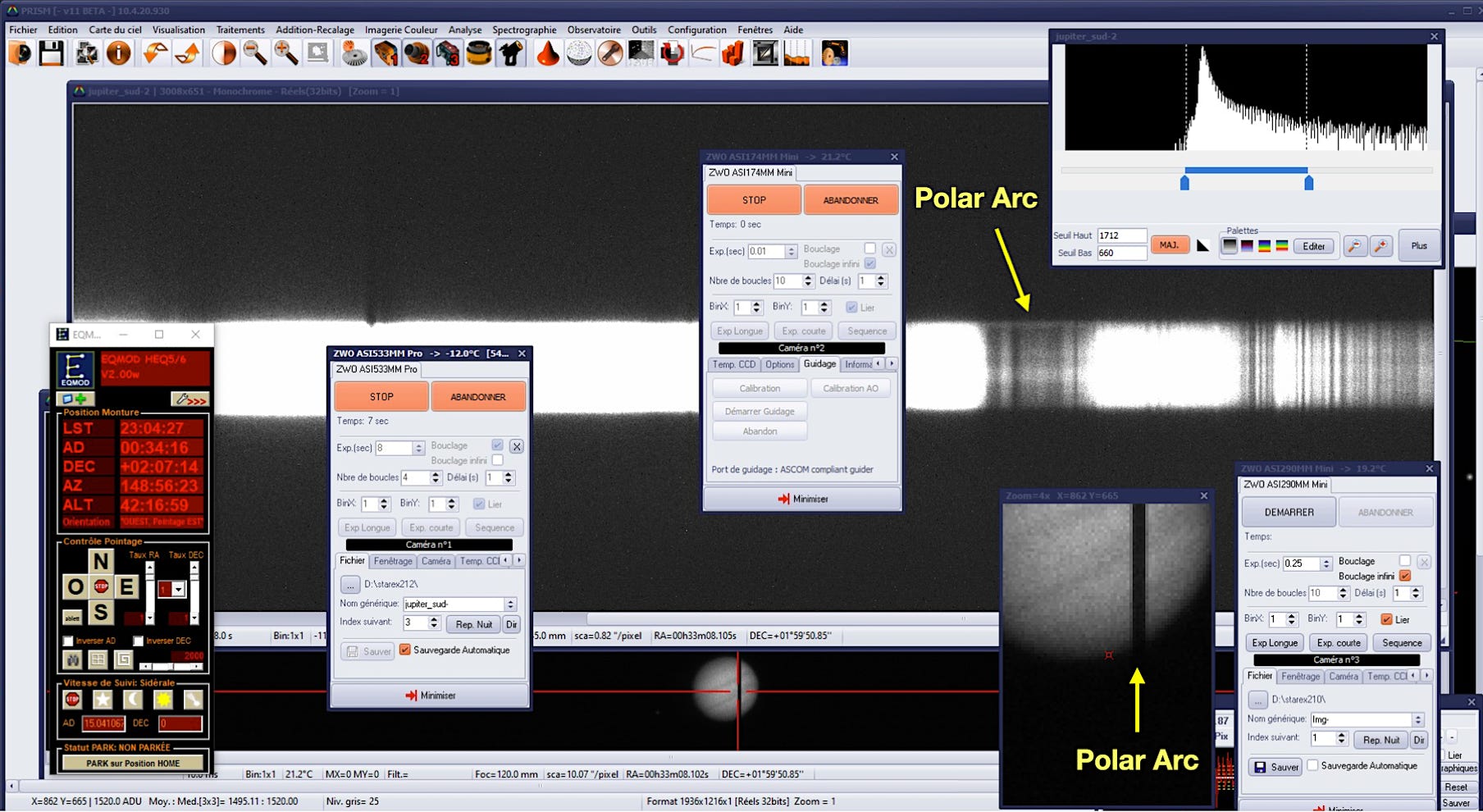Image resolution: width=1483 pixels, height=812 pixels.
Task: Click the zoom out magnifier toolbar icon
Action: point(255,54)
